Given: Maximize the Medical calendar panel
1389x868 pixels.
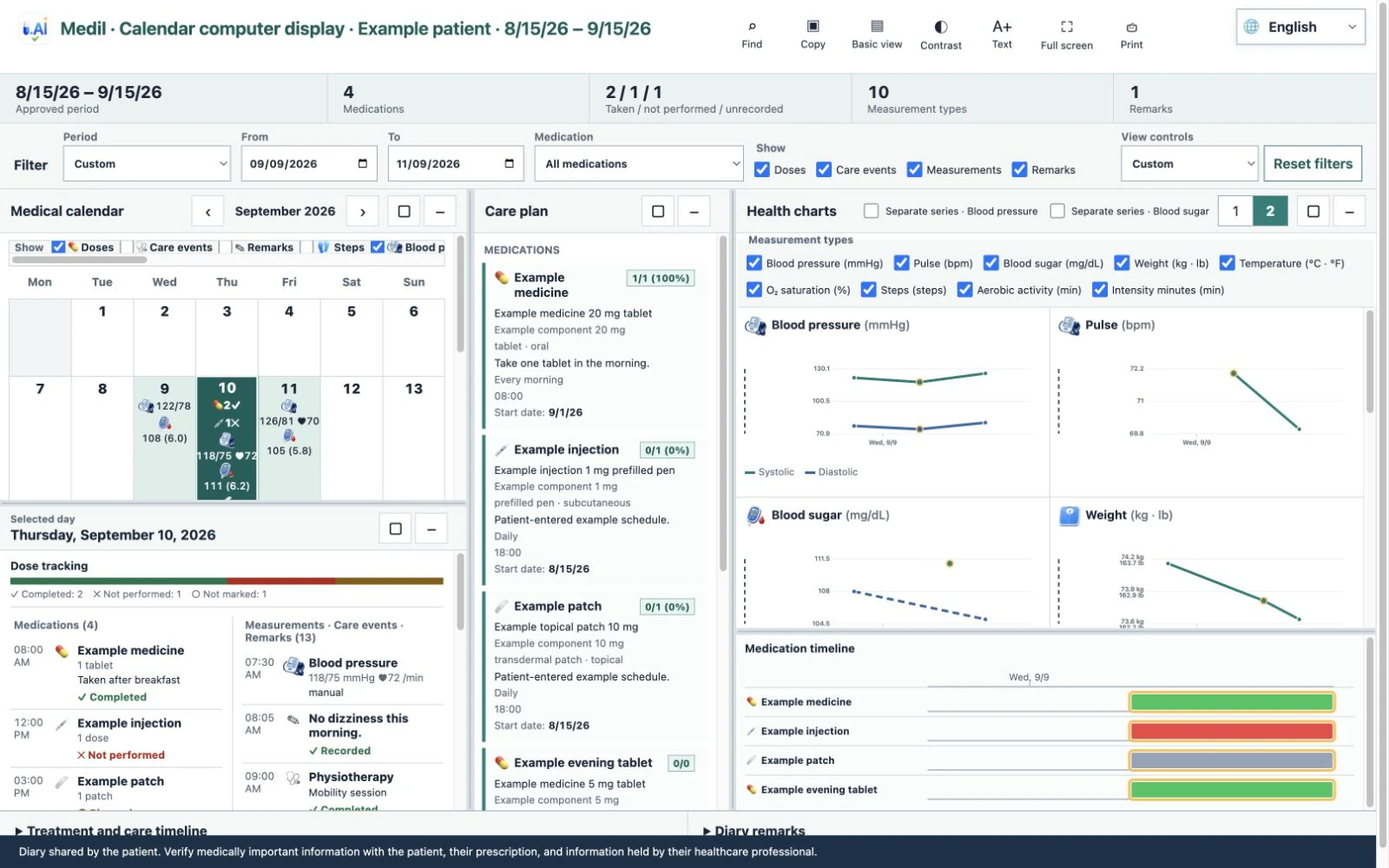Looking at the screenshot, I should click(404, 211).
